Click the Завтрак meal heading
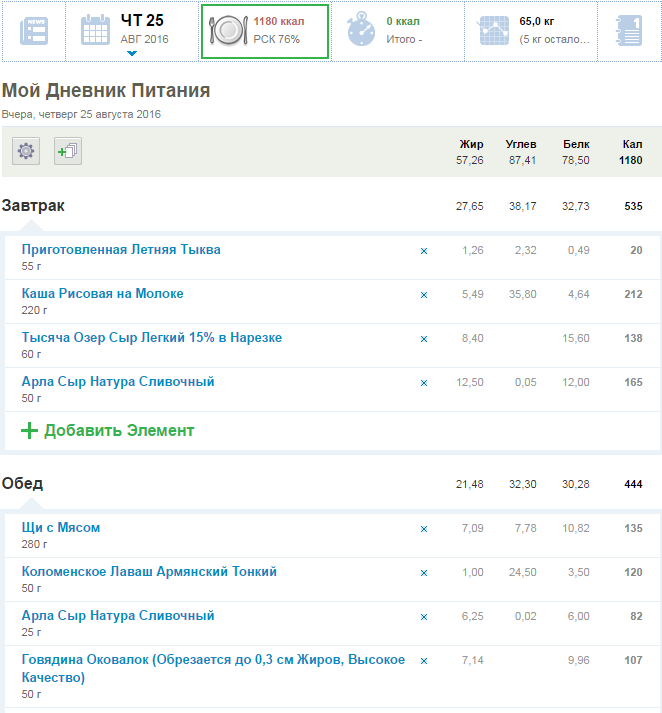The width and height of the screenshot is (662, 713). click(33, 206)
